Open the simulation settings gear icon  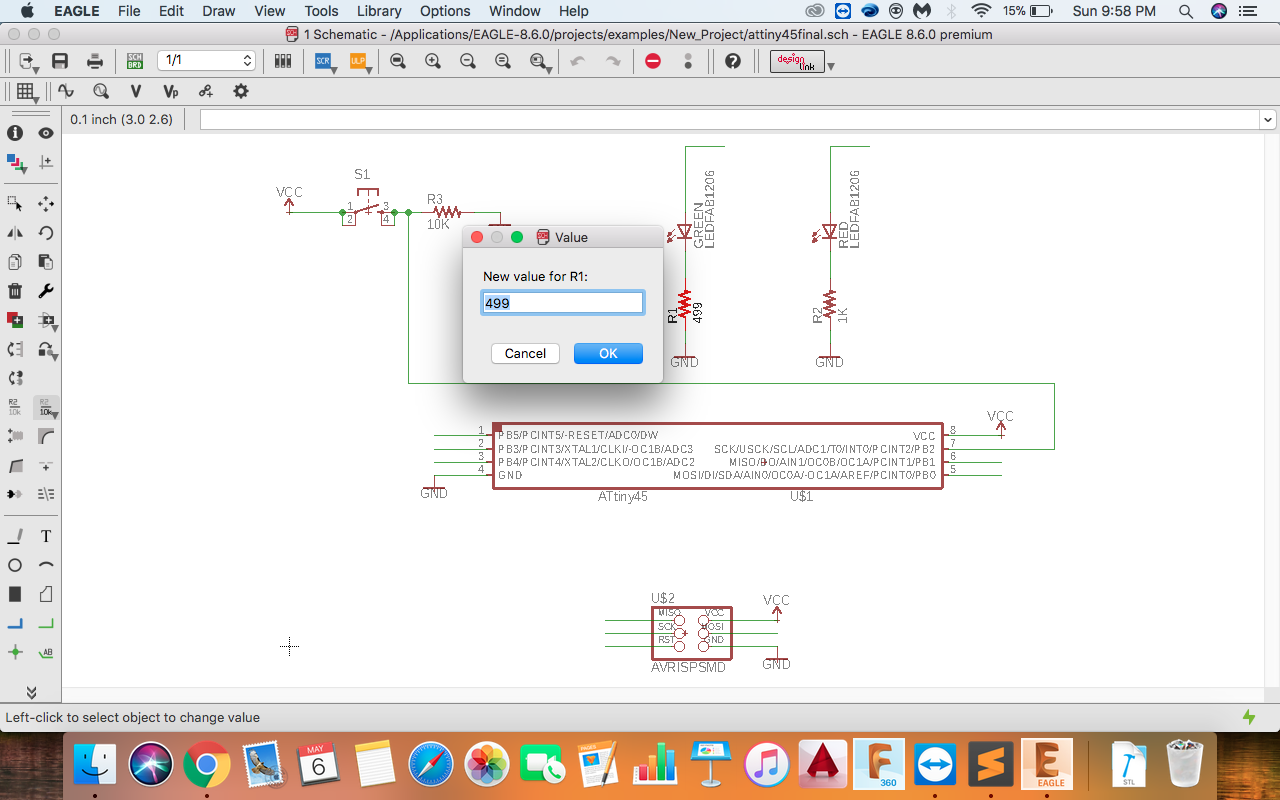(x=240, y=91)
